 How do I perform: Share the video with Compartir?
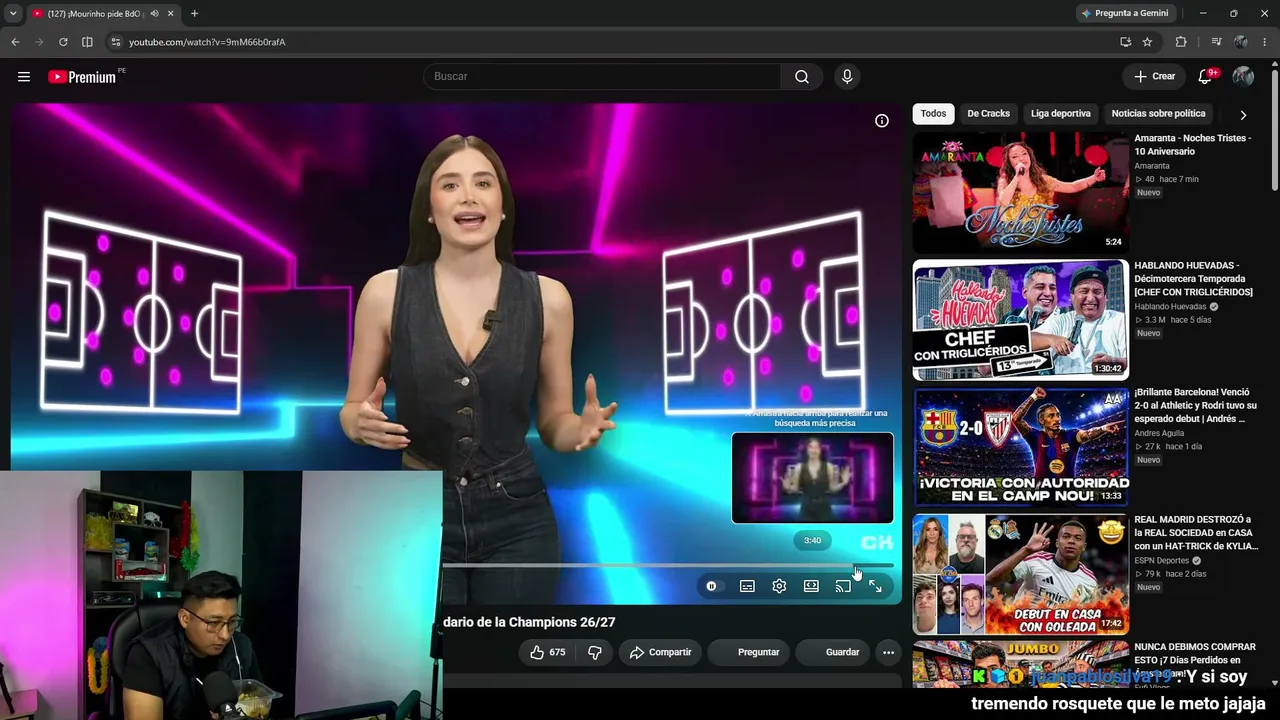(x=660, y=652)
